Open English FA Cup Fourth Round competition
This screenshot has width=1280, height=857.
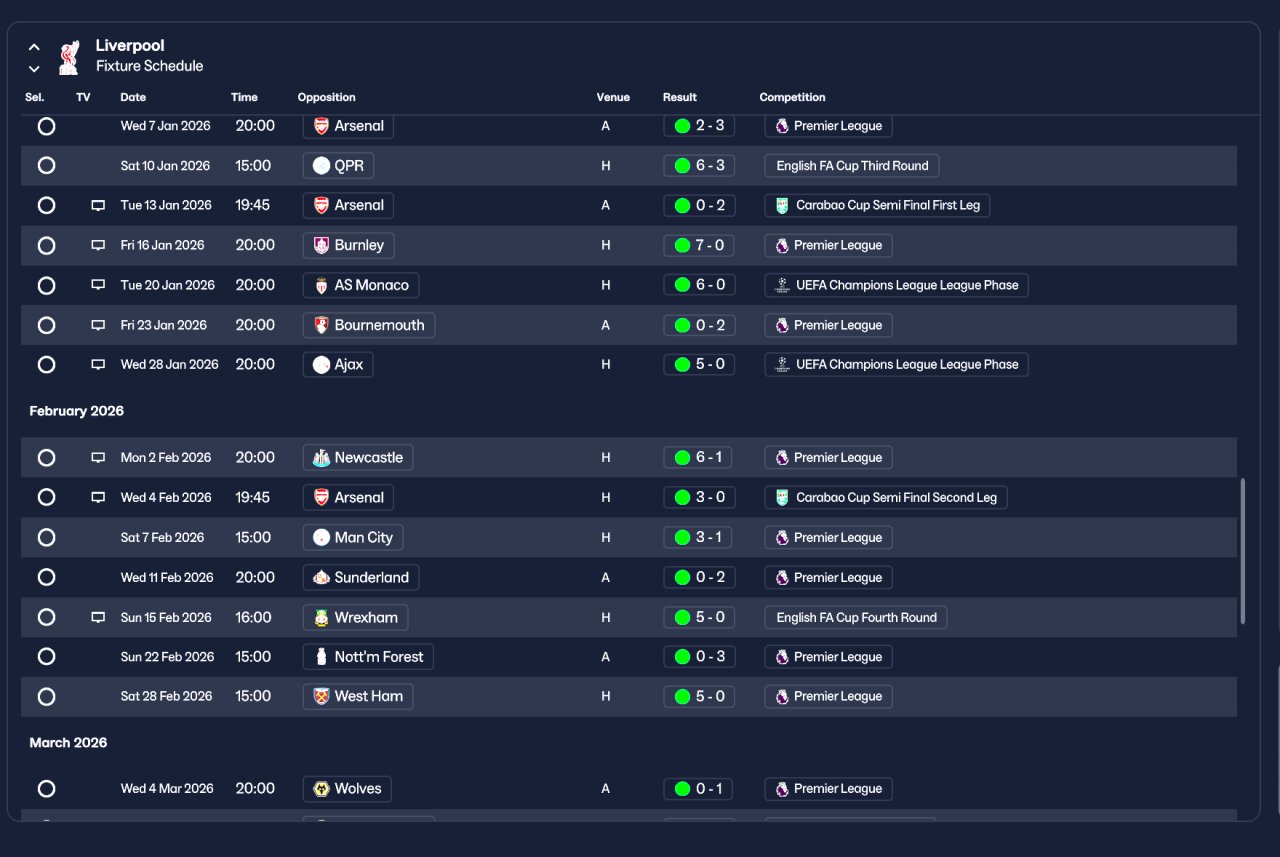pyautogui.click(x=856, y=617)
